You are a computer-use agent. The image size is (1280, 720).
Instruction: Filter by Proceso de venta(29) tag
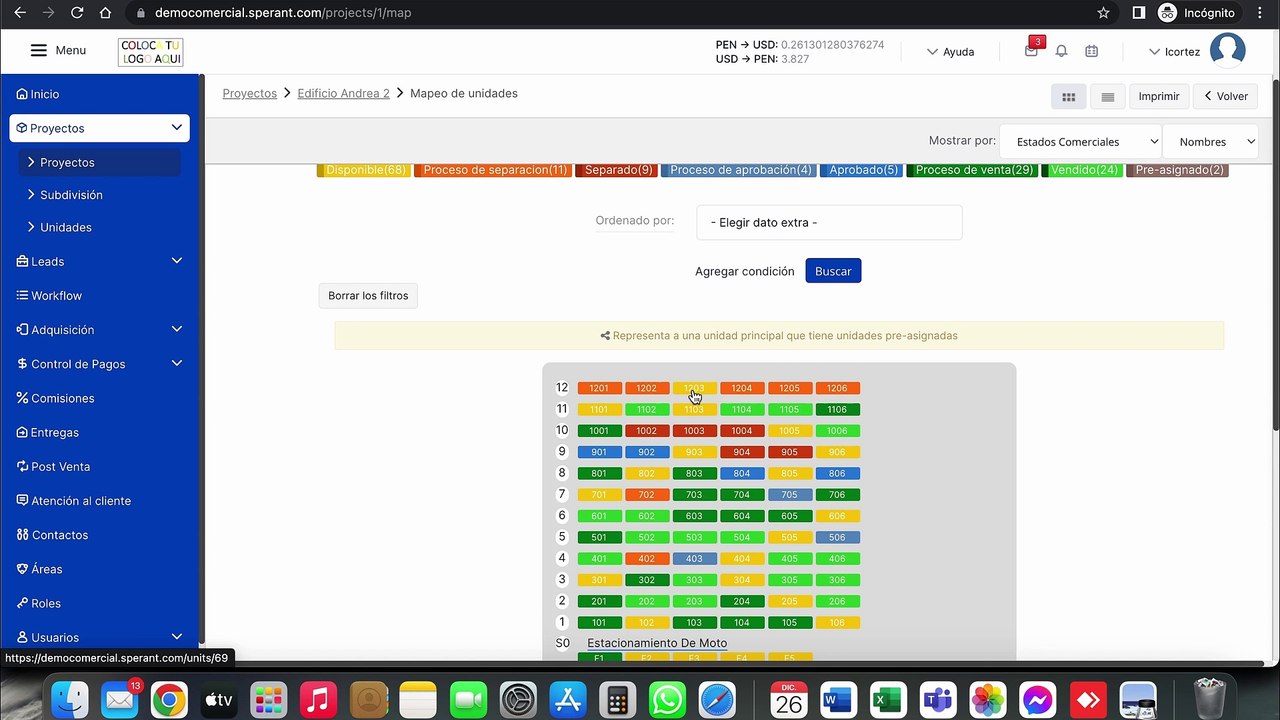(x=972, y=170)
